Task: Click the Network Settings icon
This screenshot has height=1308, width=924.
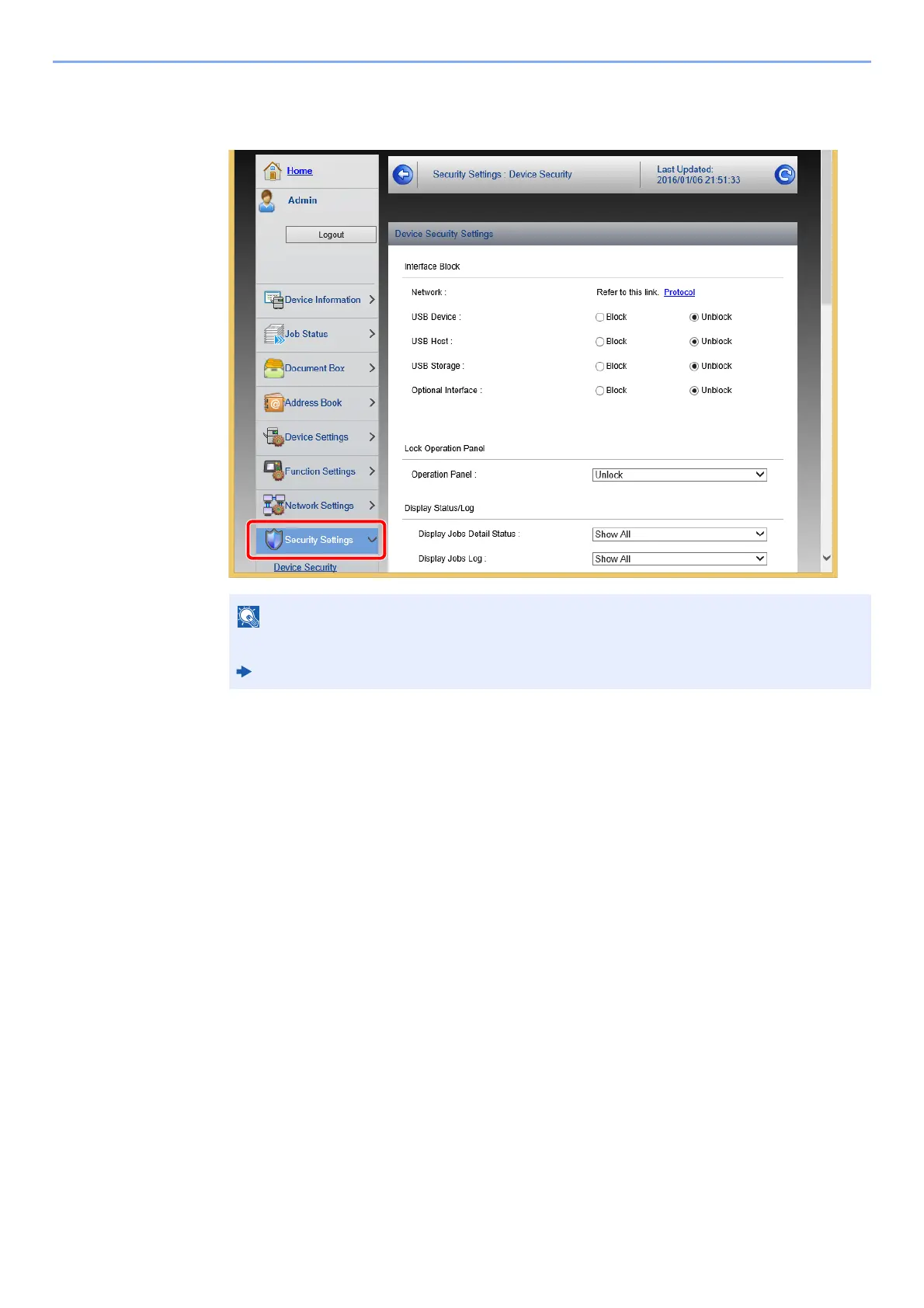Action: 273,505
